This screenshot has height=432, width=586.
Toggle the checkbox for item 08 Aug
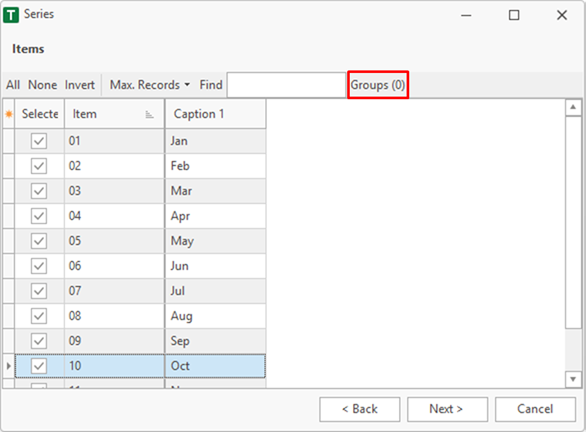pos(39,316)
